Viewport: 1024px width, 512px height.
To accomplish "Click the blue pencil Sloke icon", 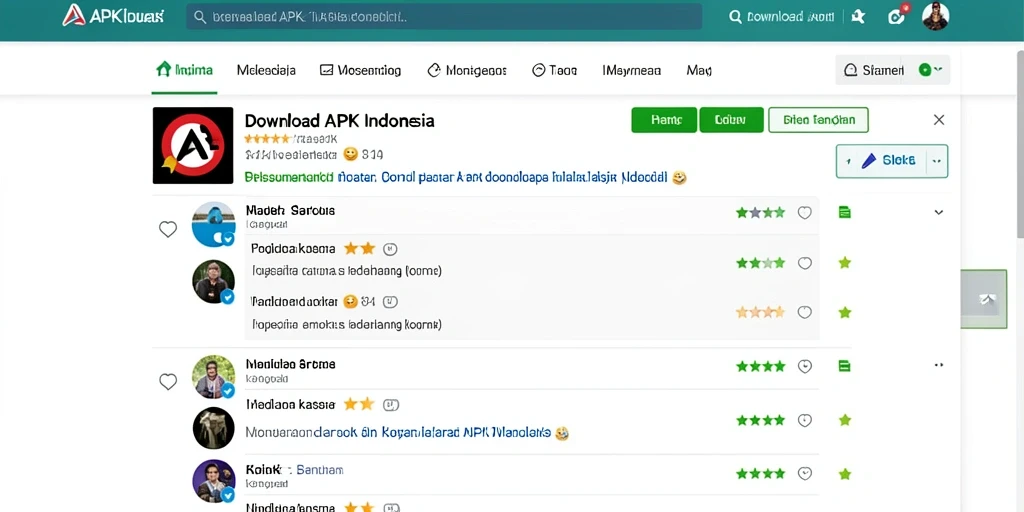I will pyautogui.click(x=869, y=161).
